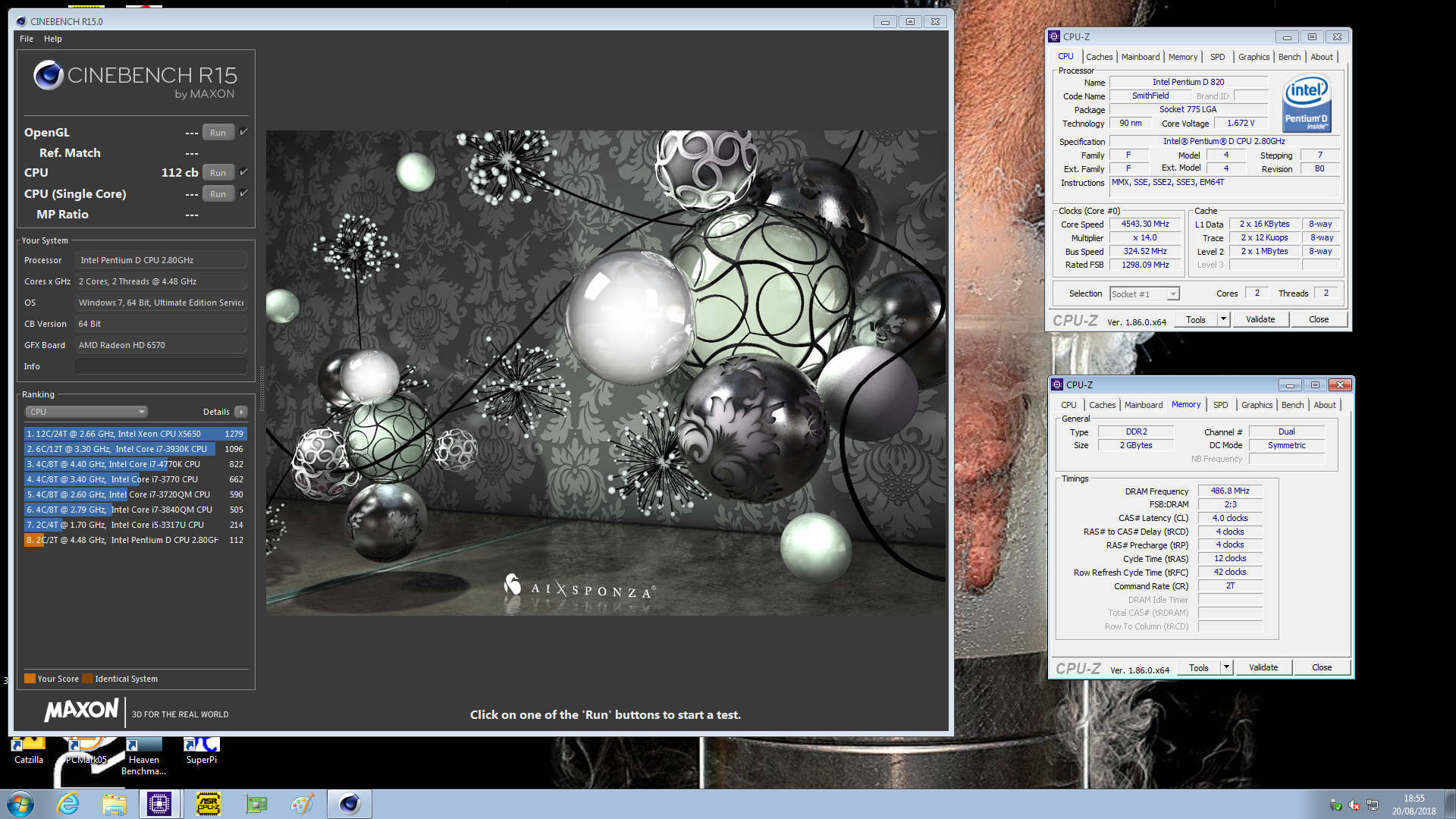Run the CPU benchmark
The image size is (1456, 819).
point(218,173)
